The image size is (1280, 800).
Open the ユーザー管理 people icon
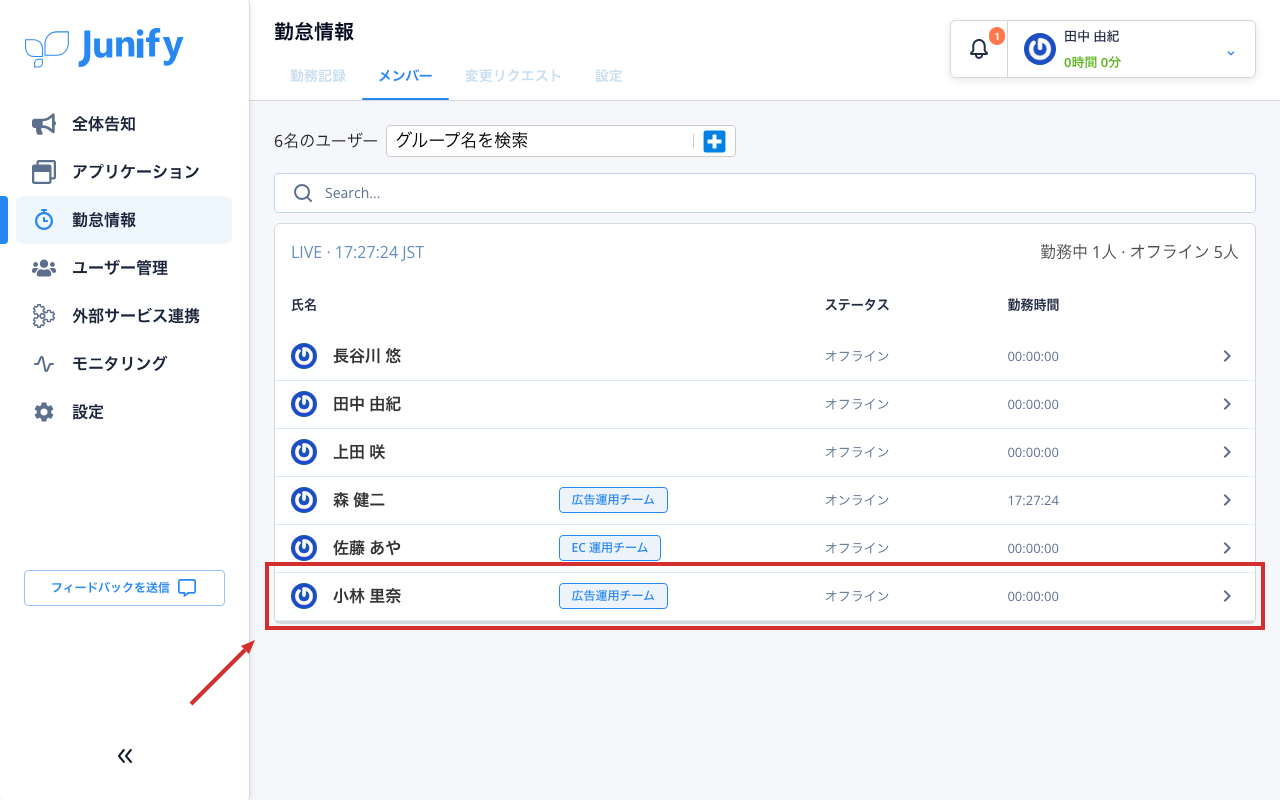44,268
